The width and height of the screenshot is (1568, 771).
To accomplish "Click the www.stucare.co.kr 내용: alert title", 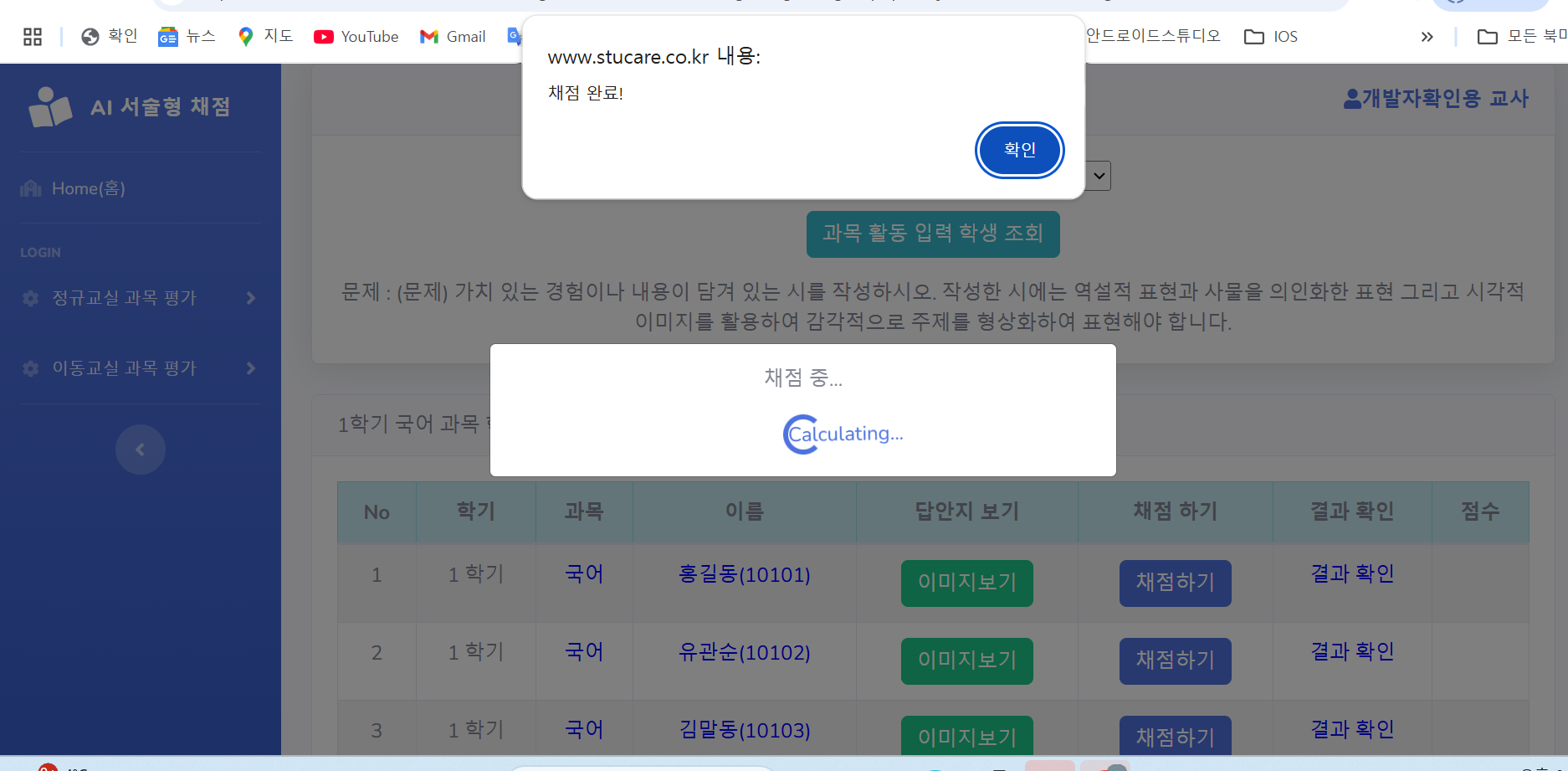I will pyautogui.click(x=654, y=57).
